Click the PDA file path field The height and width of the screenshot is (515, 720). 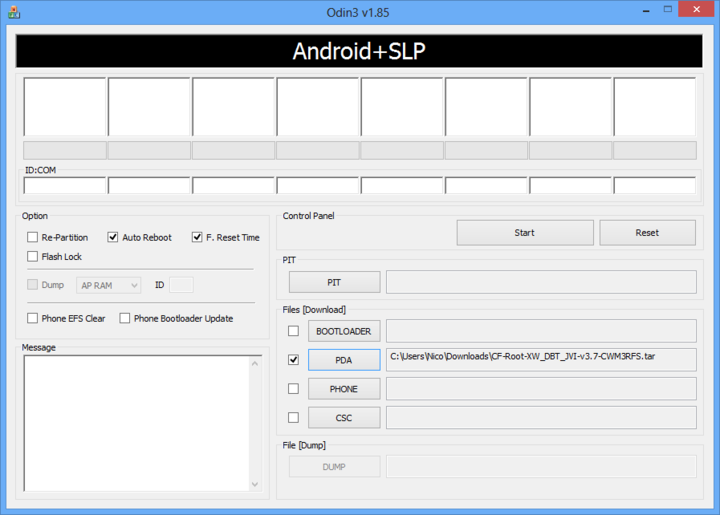(541, 360)
